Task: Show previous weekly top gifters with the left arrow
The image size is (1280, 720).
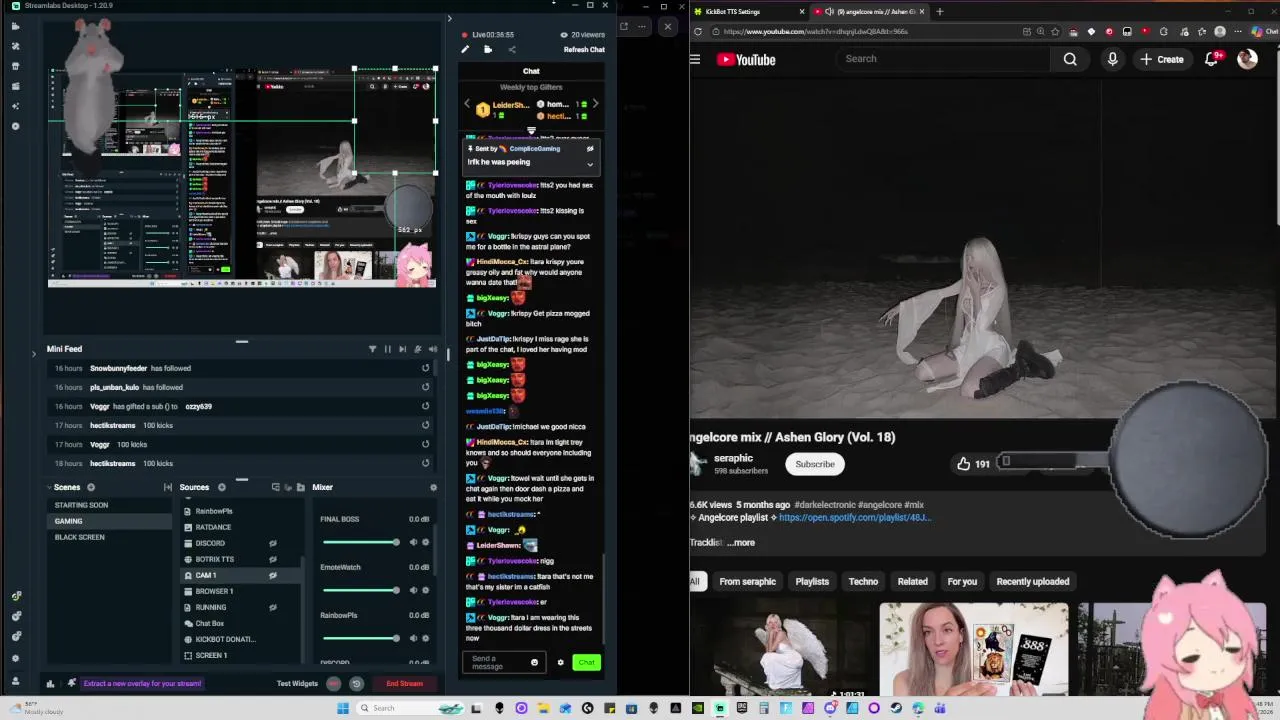Action: click(466, 104)
